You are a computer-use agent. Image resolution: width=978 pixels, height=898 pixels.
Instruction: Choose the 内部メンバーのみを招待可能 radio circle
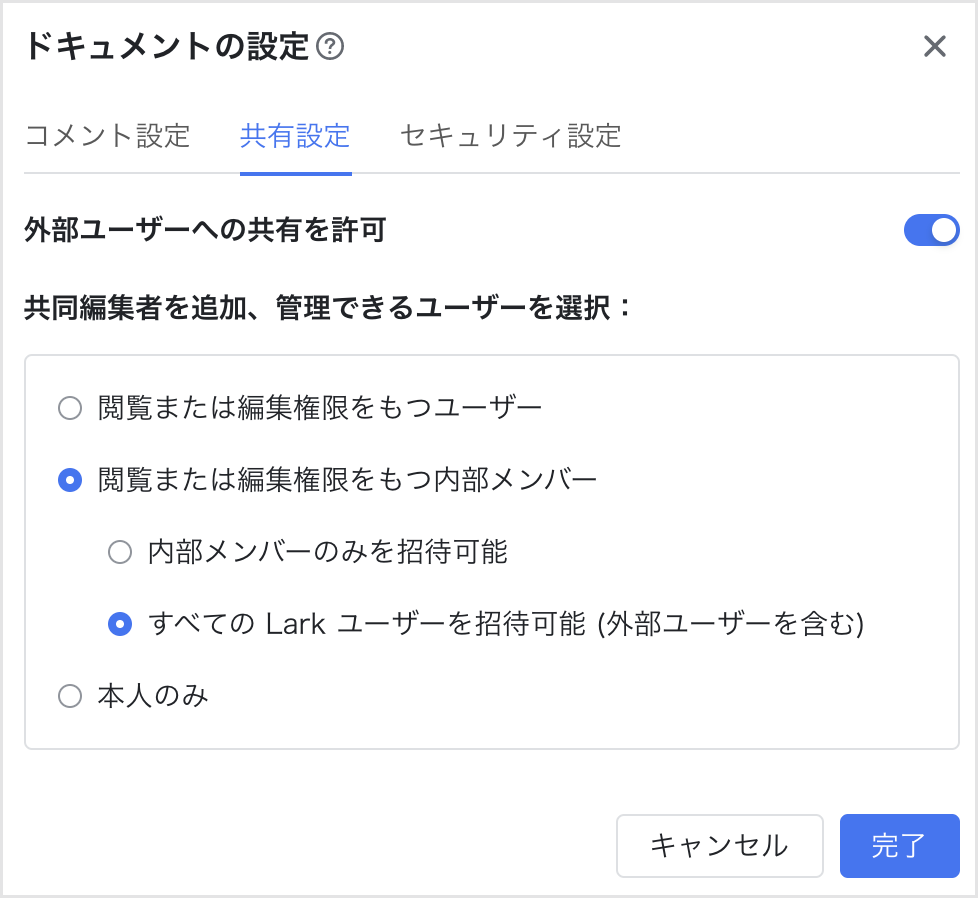click(120, 552)
